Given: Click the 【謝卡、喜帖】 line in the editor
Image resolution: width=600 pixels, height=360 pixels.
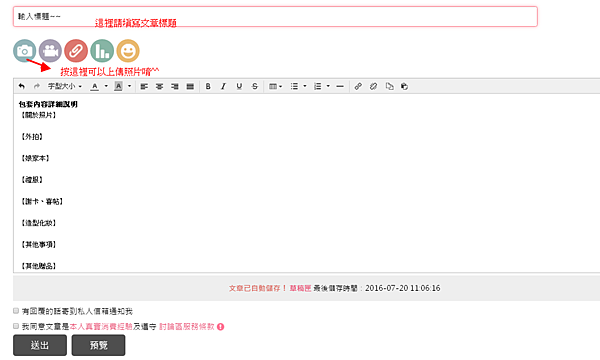Looking at the screenshot, I should coord(42,201).
